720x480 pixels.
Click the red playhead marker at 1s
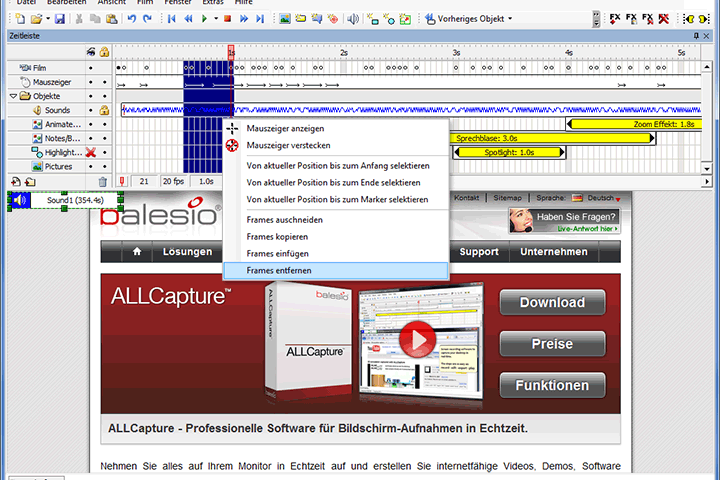click(231, 52)
